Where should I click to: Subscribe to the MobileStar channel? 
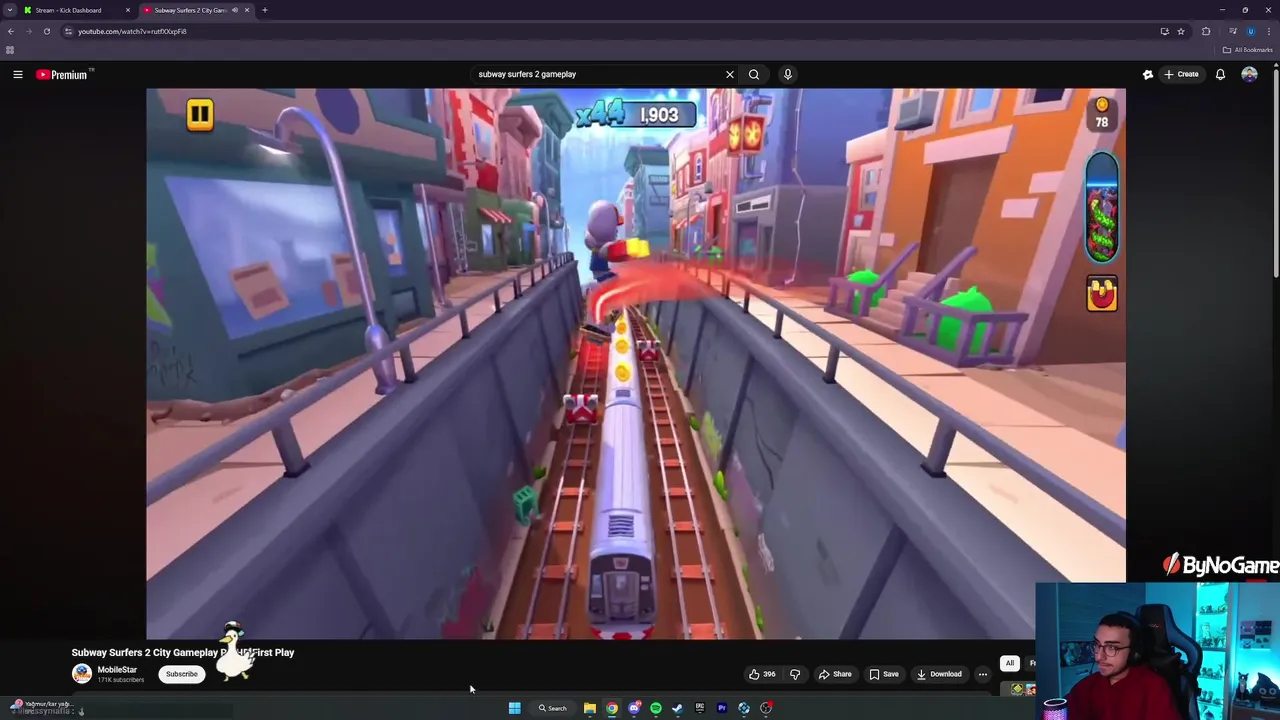pyautogui.click(x=181, y=674)
